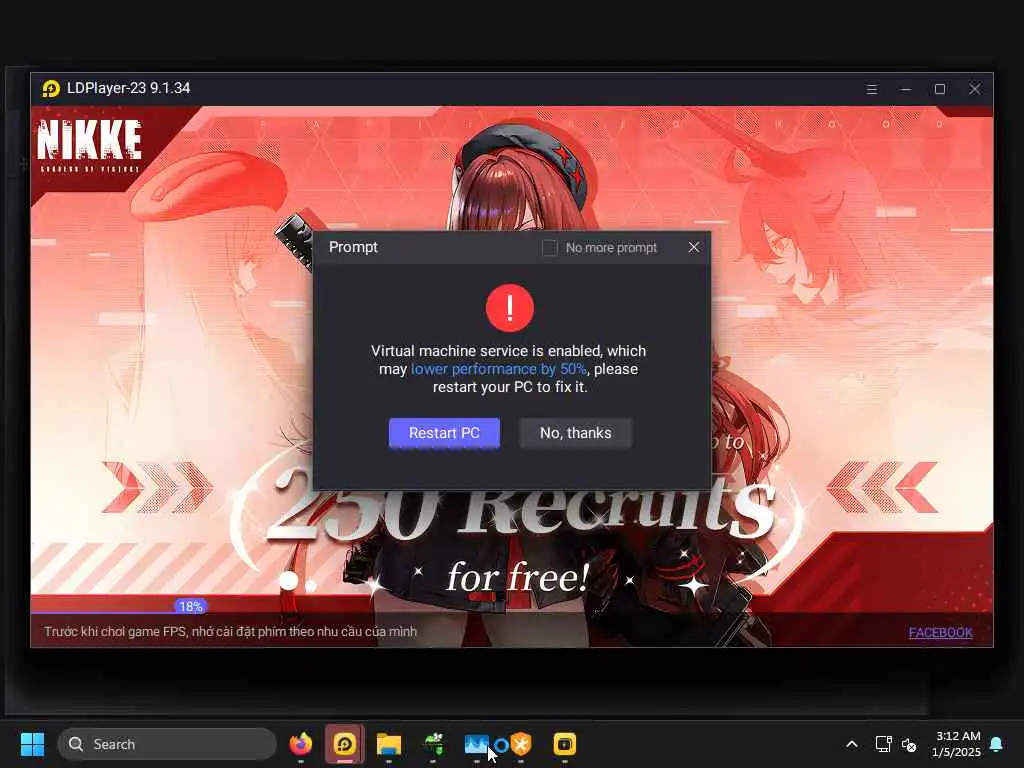Open the green bug taskbar app
Viewport: 1024px width, 768px height.
point(433,744)
